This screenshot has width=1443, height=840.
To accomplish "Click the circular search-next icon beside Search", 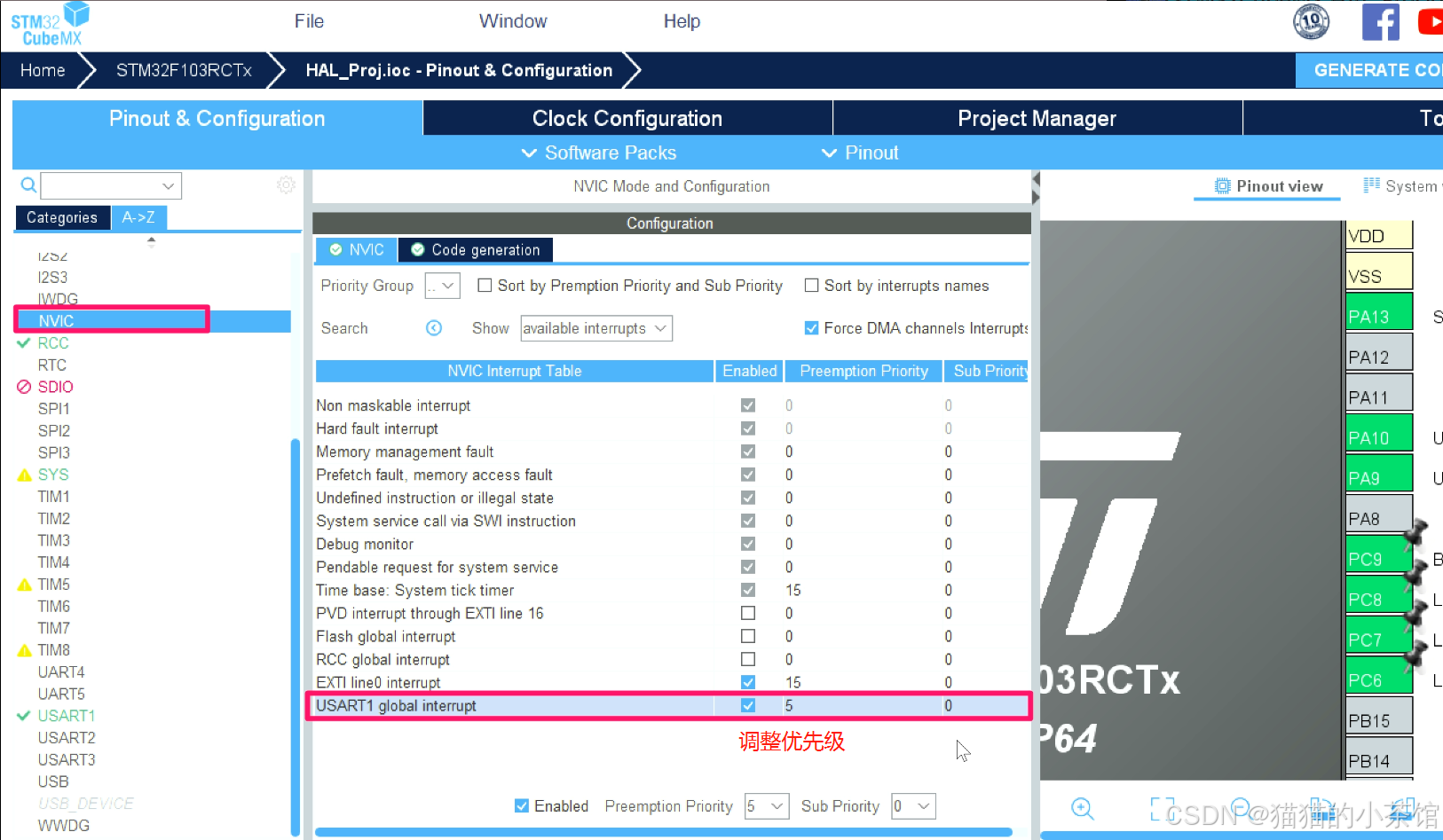I will click(x=434, y=328).
